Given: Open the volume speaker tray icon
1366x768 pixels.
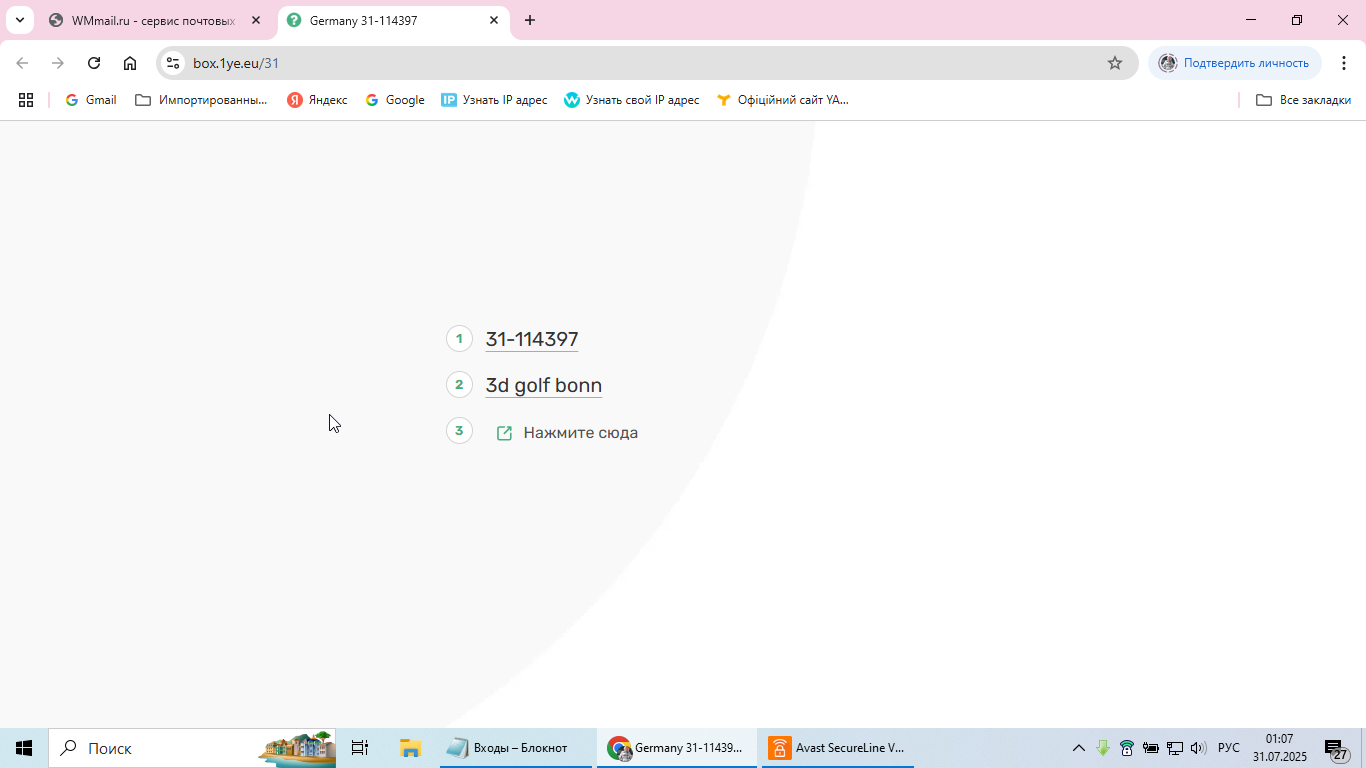Looking at the screenshot, I should pyautogui.click(x=1199, y=748).
